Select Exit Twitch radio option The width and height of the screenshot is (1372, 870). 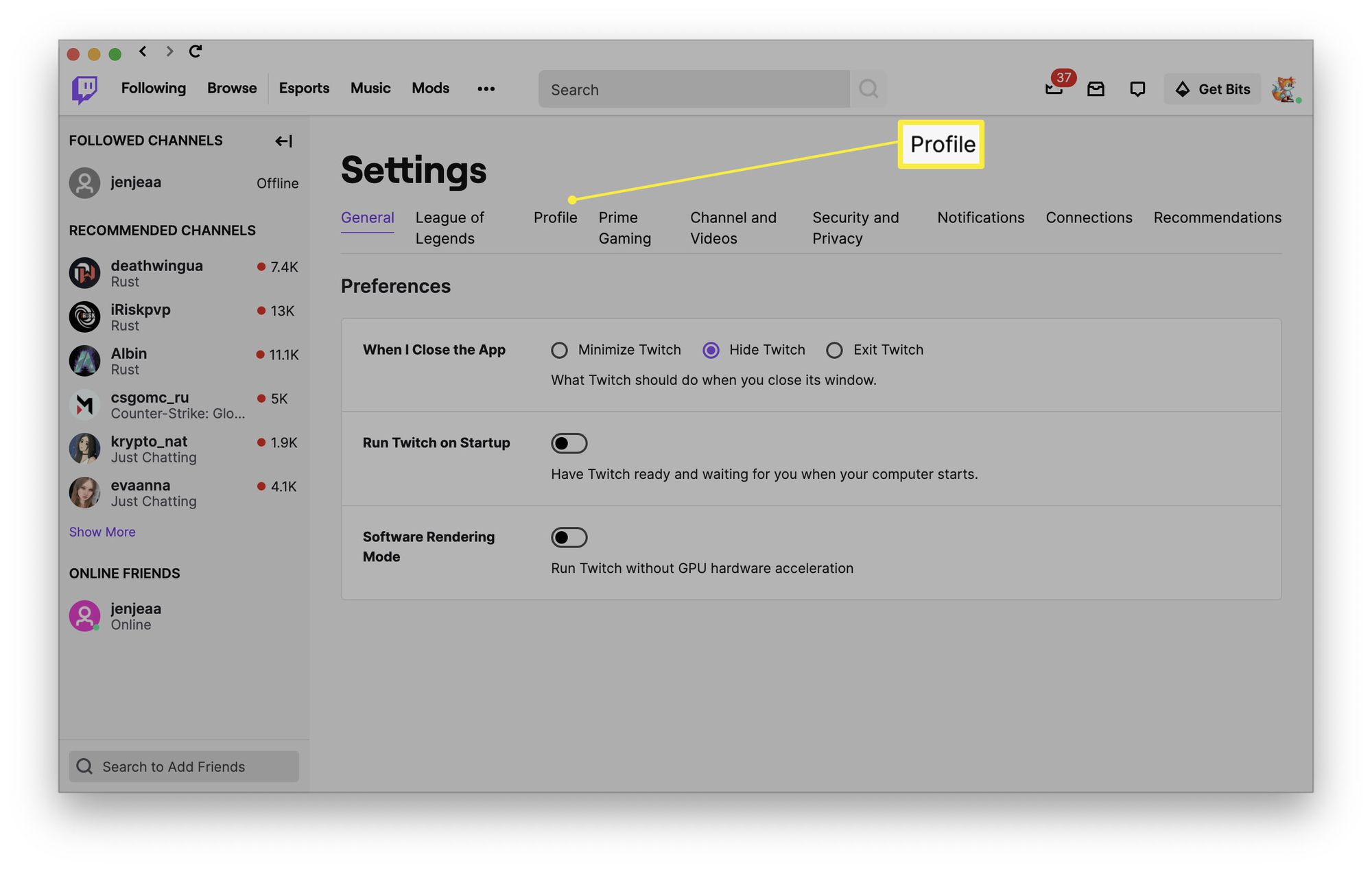(834, 351)
